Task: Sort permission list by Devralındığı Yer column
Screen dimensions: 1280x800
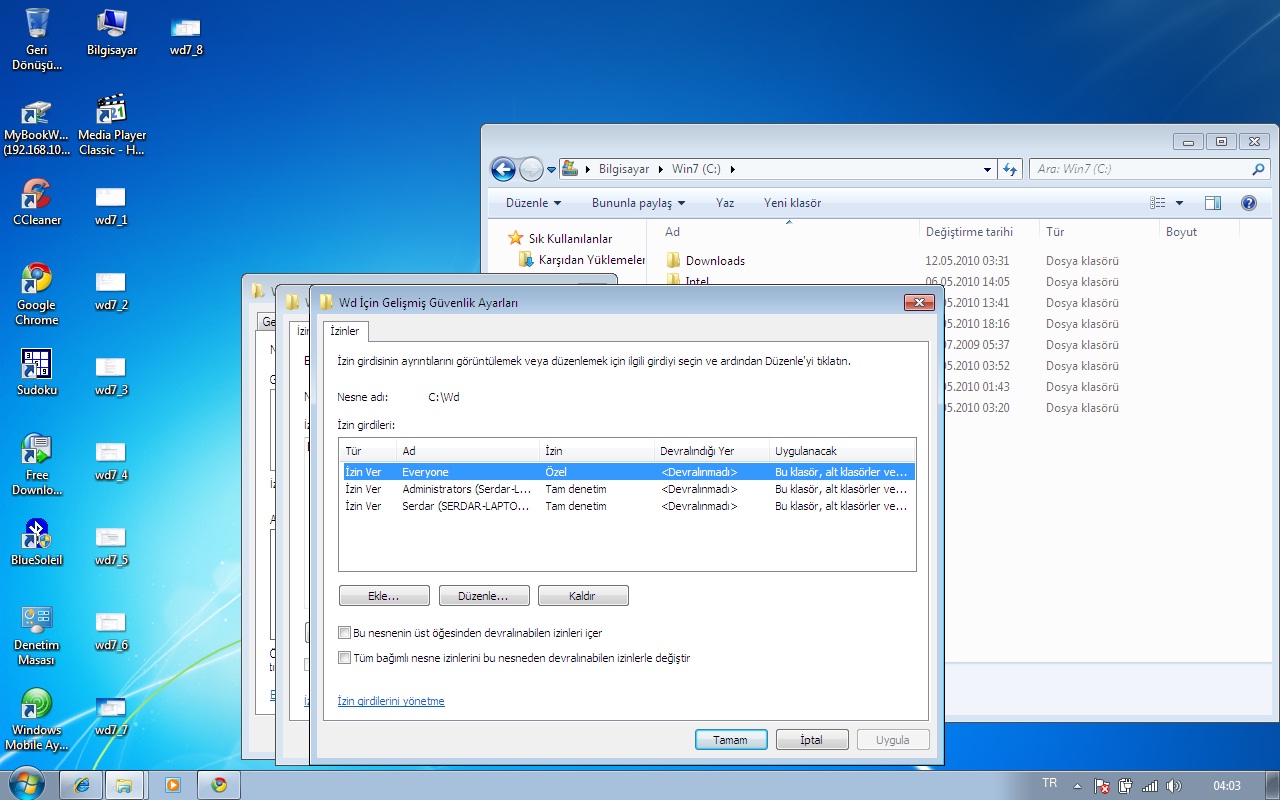Action: point(712,451)
